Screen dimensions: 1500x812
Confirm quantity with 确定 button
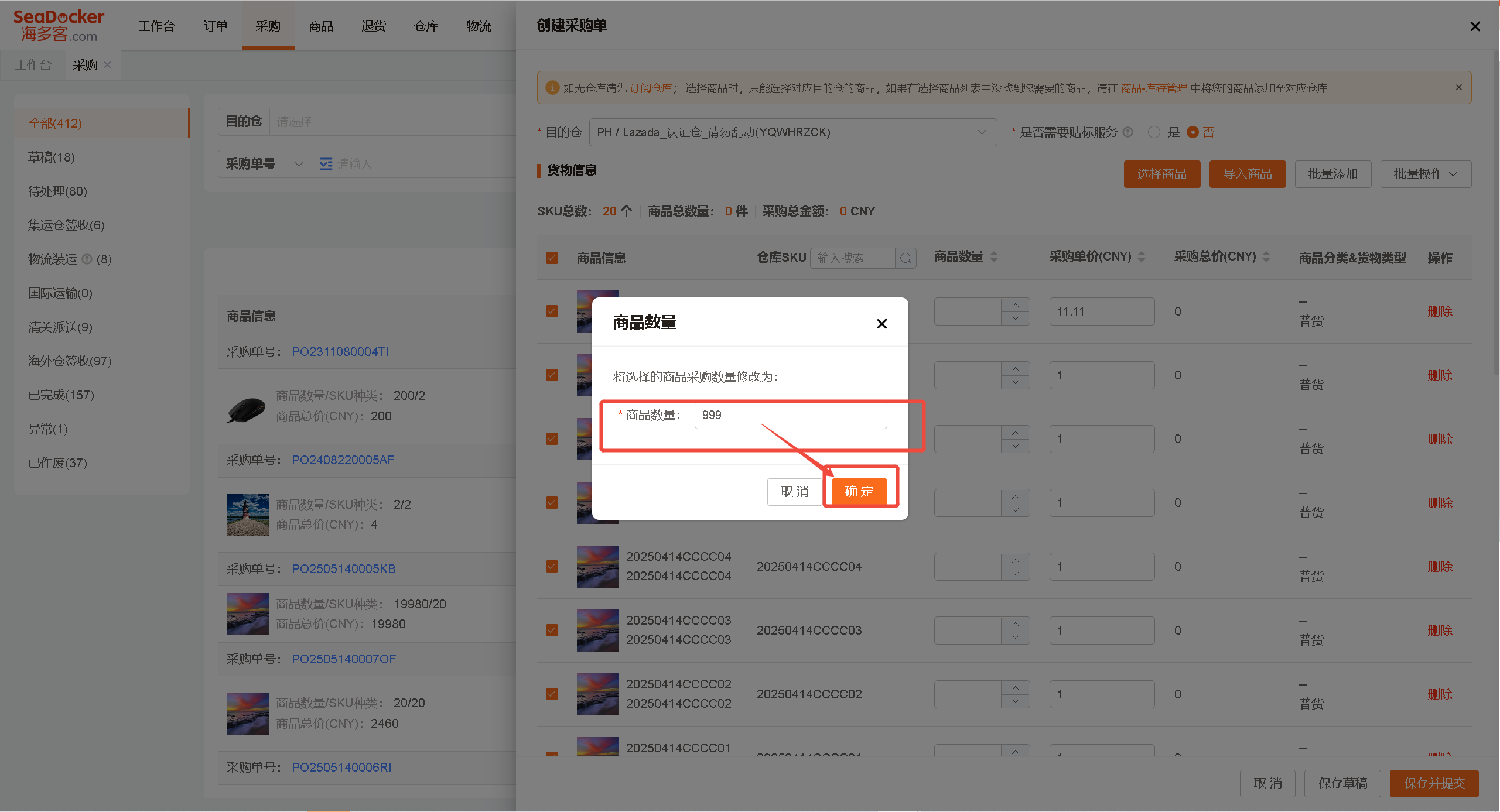point(859,492)
